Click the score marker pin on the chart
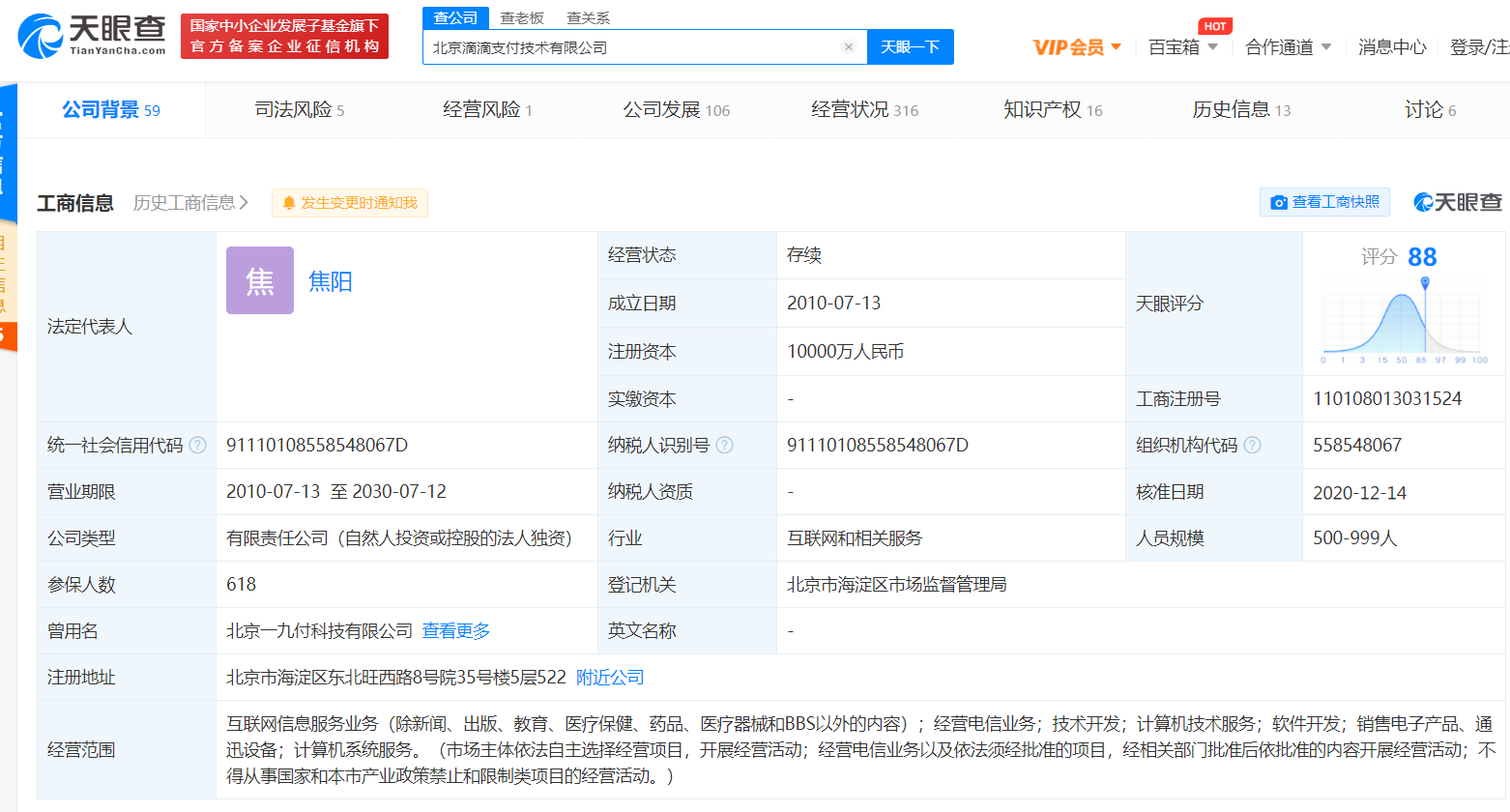The image size is (1510, 812). coord(1425,282)
